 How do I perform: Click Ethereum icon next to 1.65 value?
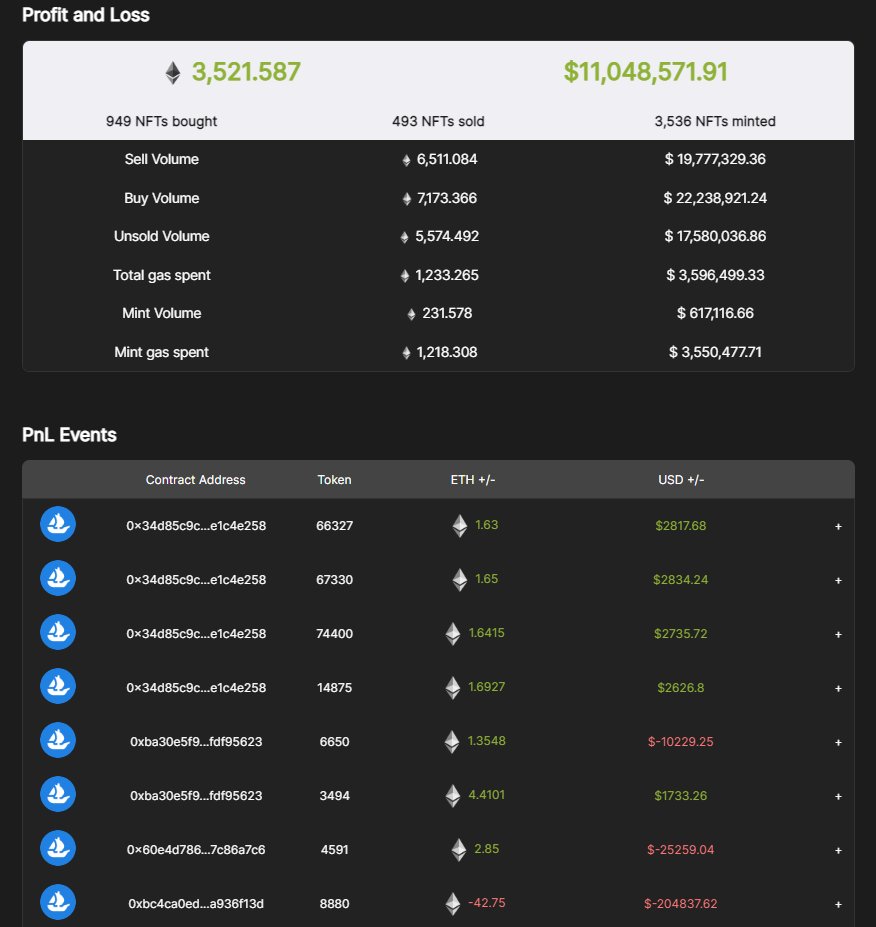(460, 579)
